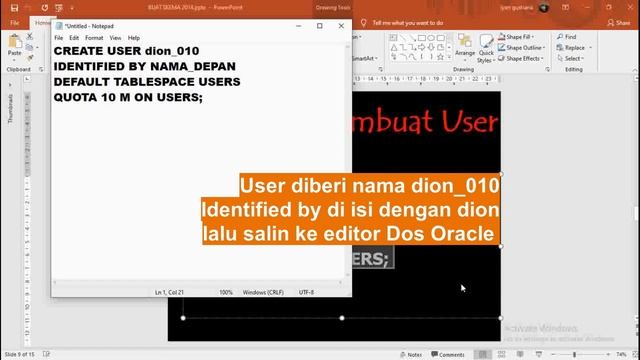Expand the shapes gallery More arrow
Viewport: 640px width, 360px height.
449,58
